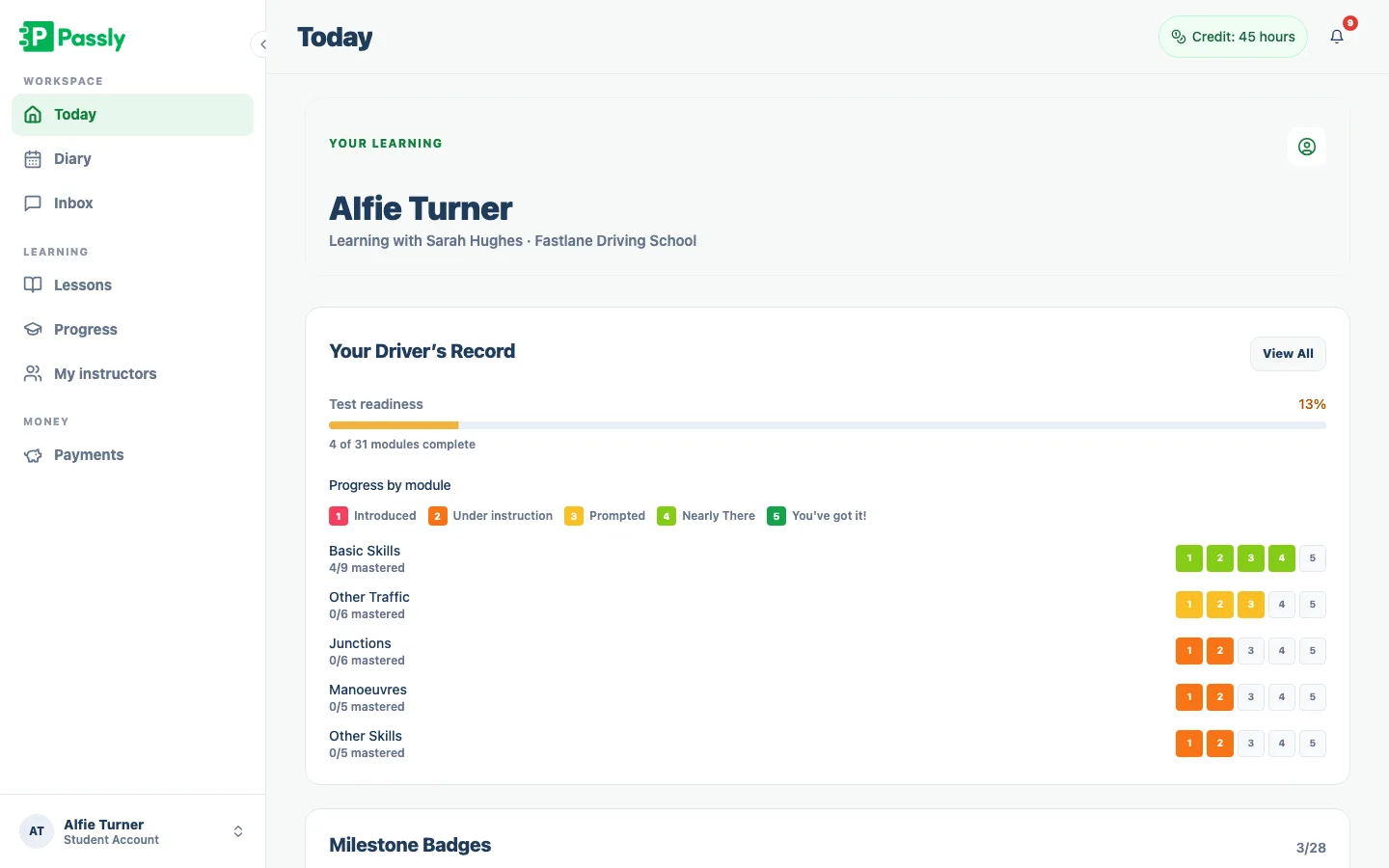The width and height of the screenshot is (1389, 868).
Task: Select level 5 for Other Skills
Action: click(x=1313, y=744)
